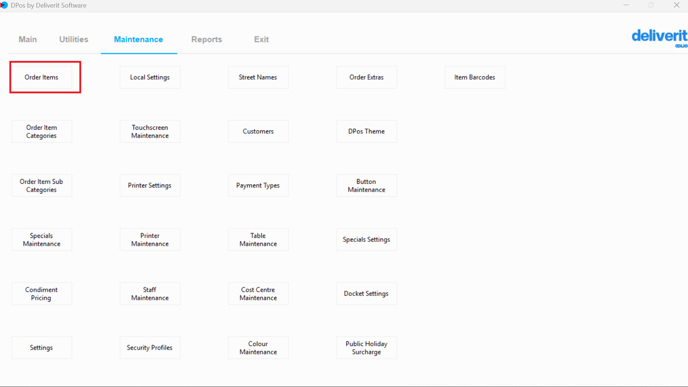Open the Reports tab
688x387 pixels.
tap(207, 39)
